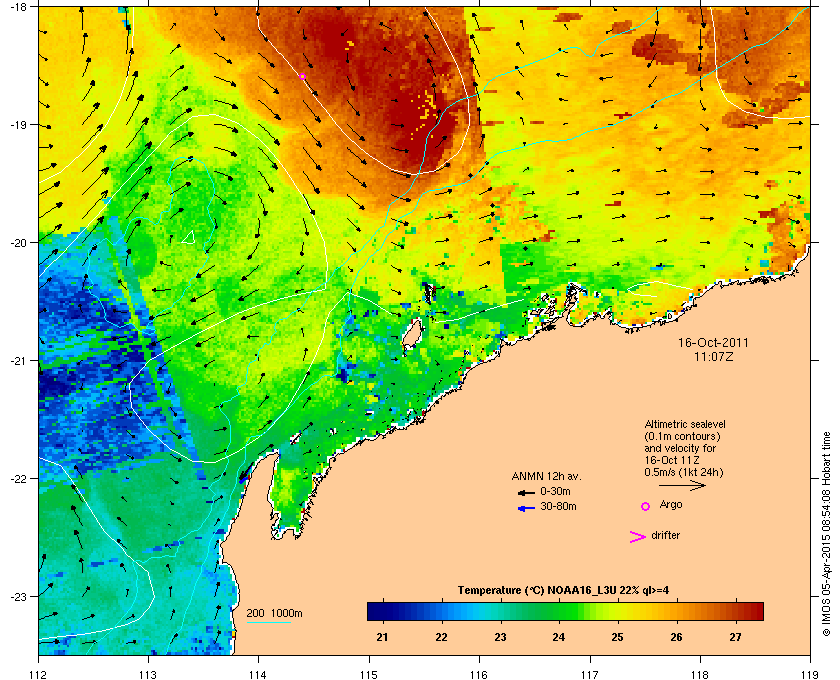Click the velocity scale arrow in the legend
This screenshot has height=680, width=840.
coord(682,485)
